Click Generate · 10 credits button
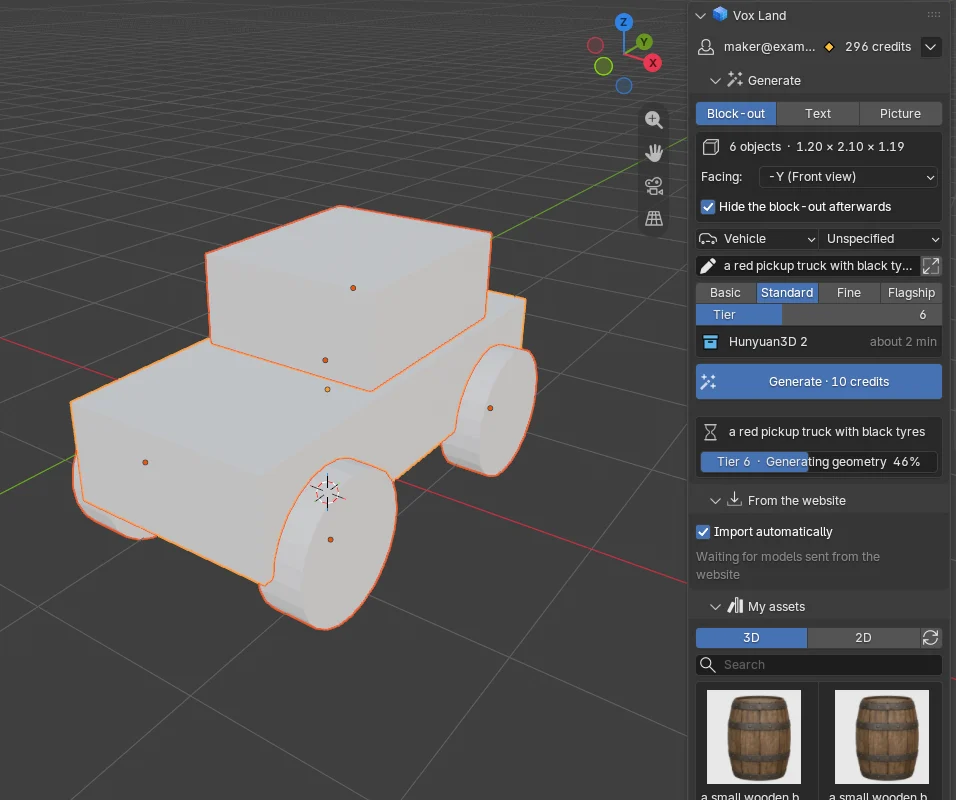956x800 pixels. pos(819,382)
